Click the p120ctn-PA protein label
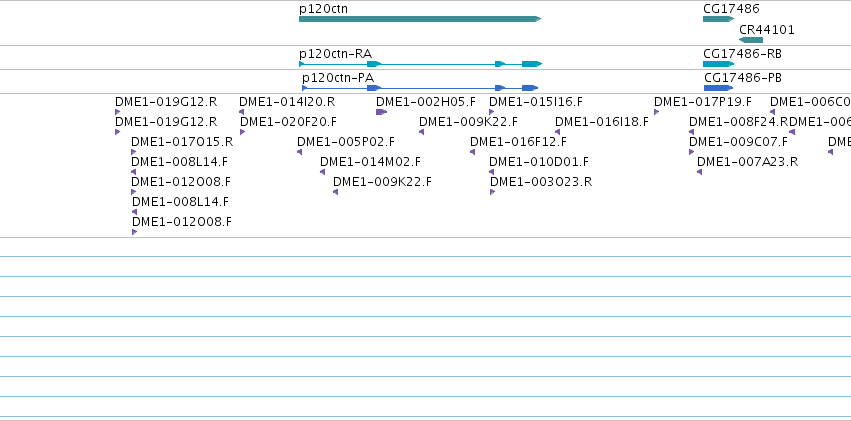 tap(338, 78)
